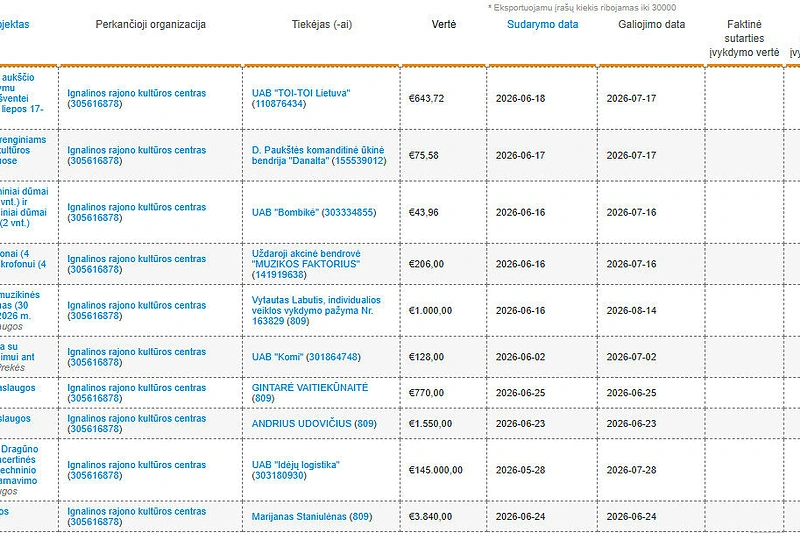This screenshot has width=800, height=533.
Task: Open supplier UAB "Idėjų logistika"
Action: 296,470
